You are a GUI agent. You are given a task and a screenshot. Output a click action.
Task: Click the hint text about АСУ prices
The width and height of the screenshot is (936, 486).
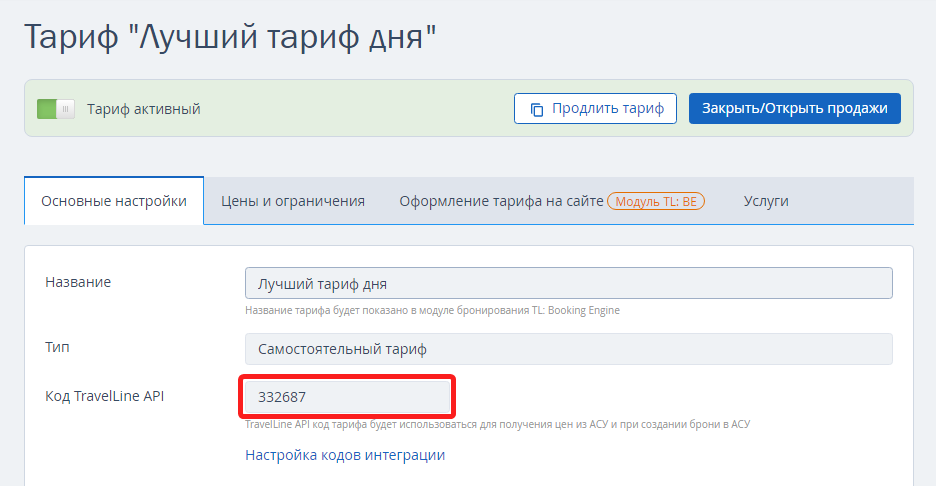(x=497, y=424)
